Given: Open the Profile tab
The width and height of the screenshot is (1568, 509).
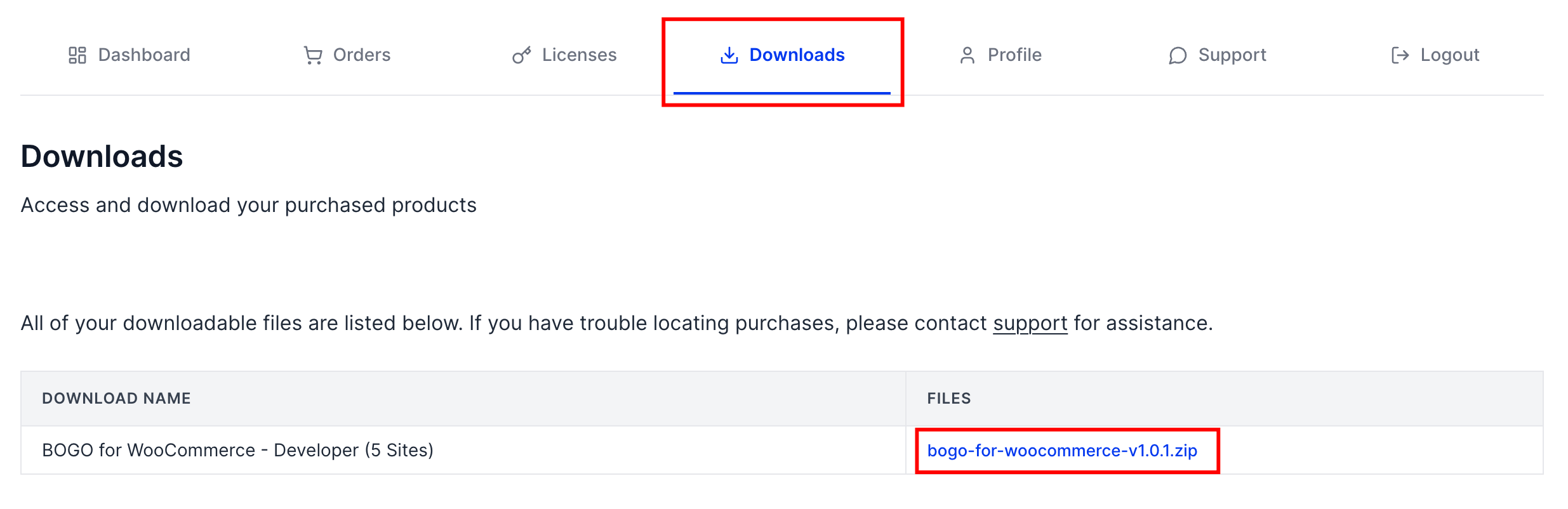Looking at the screenshot, I should 1000,55.
